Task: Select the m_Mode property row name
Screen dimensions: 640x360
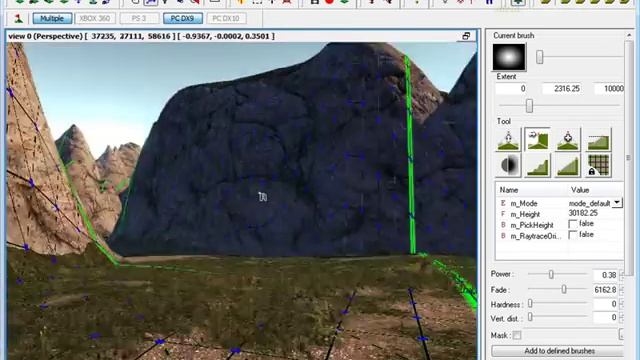Action: (524, 203)
